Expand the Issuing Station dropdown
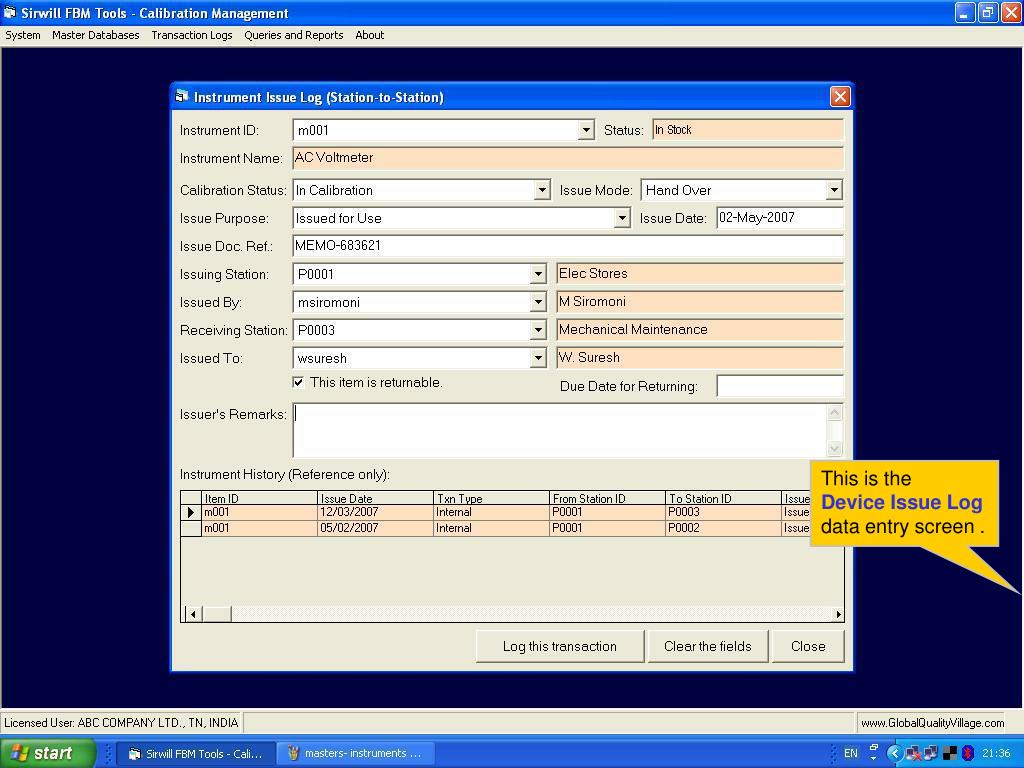Screen dimensions: 1024x768 [x=537, y=274]
